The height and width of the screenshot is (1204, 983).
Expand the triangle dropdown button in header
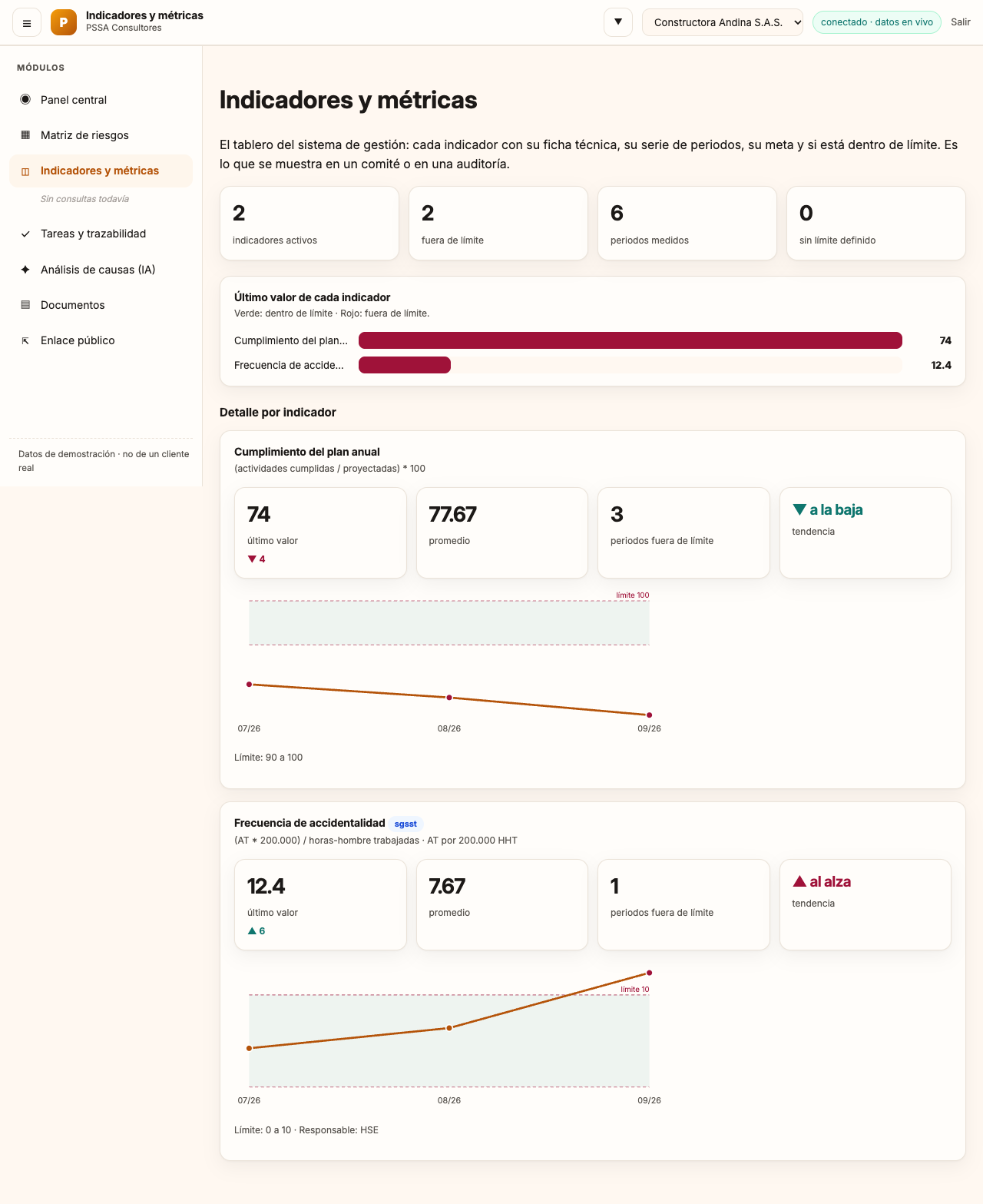[x=618, y=22]
